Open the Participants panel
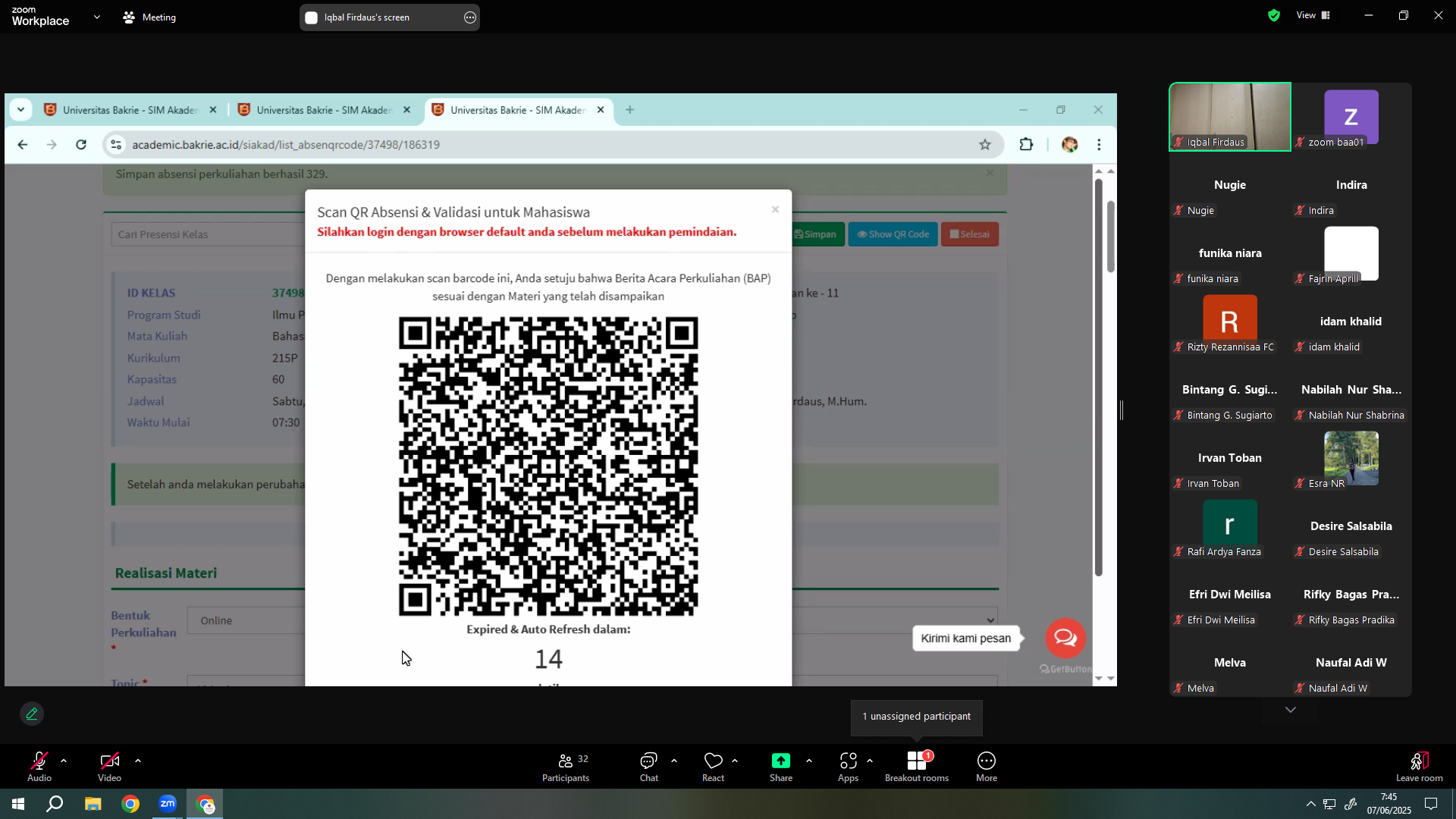Viewport: 1456px width, 819px height. [566, 767]
